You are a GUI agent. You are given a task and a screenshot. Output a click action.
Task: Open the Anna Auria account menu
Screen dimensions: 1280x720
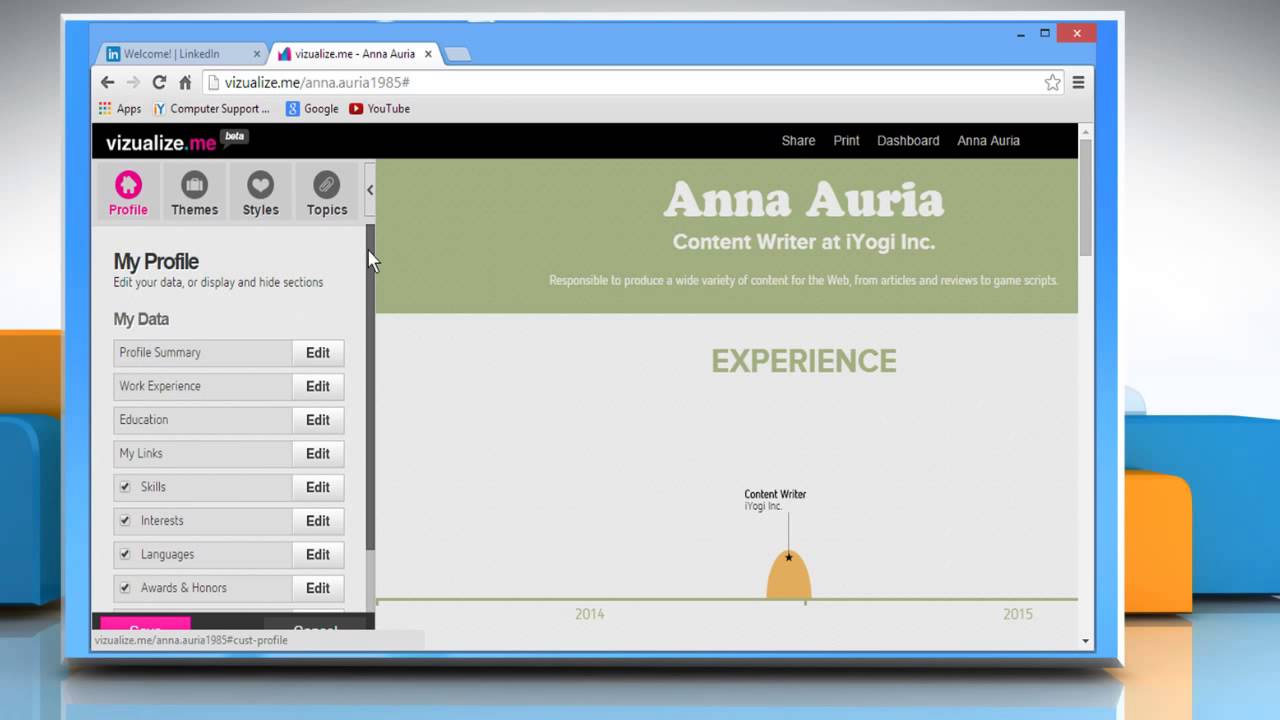(x=988, y=141)
